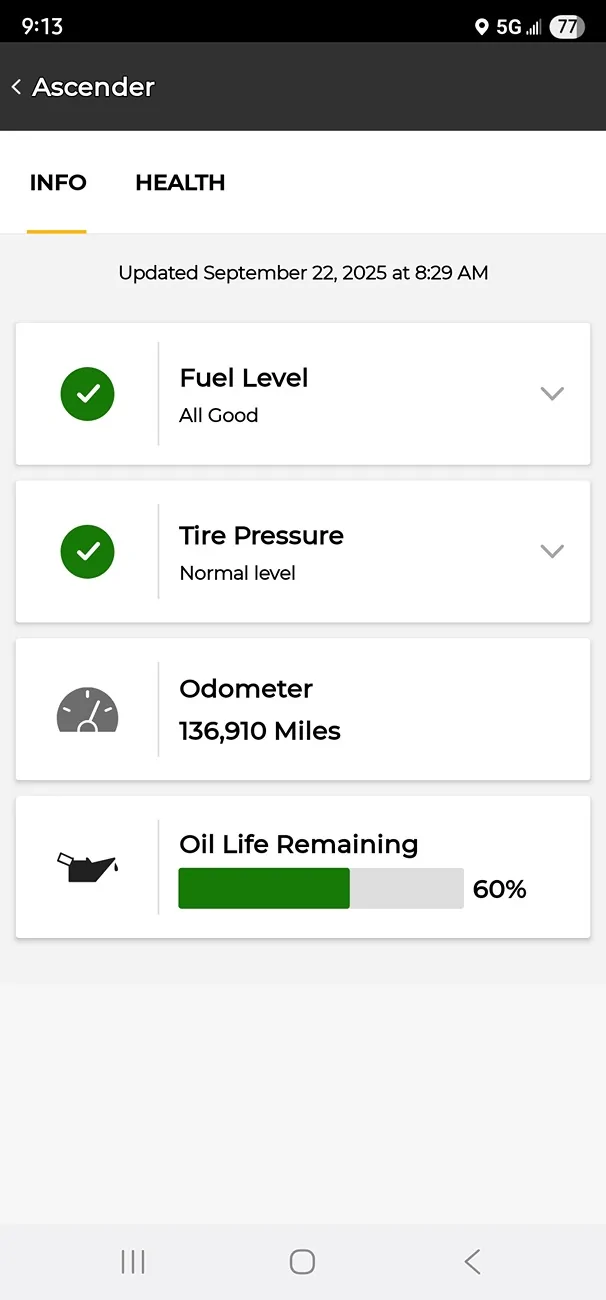Open recent apps from navigation bar
Image resolution: width=606 pixels, height=1300 pixels.
tap(133, 1262)
